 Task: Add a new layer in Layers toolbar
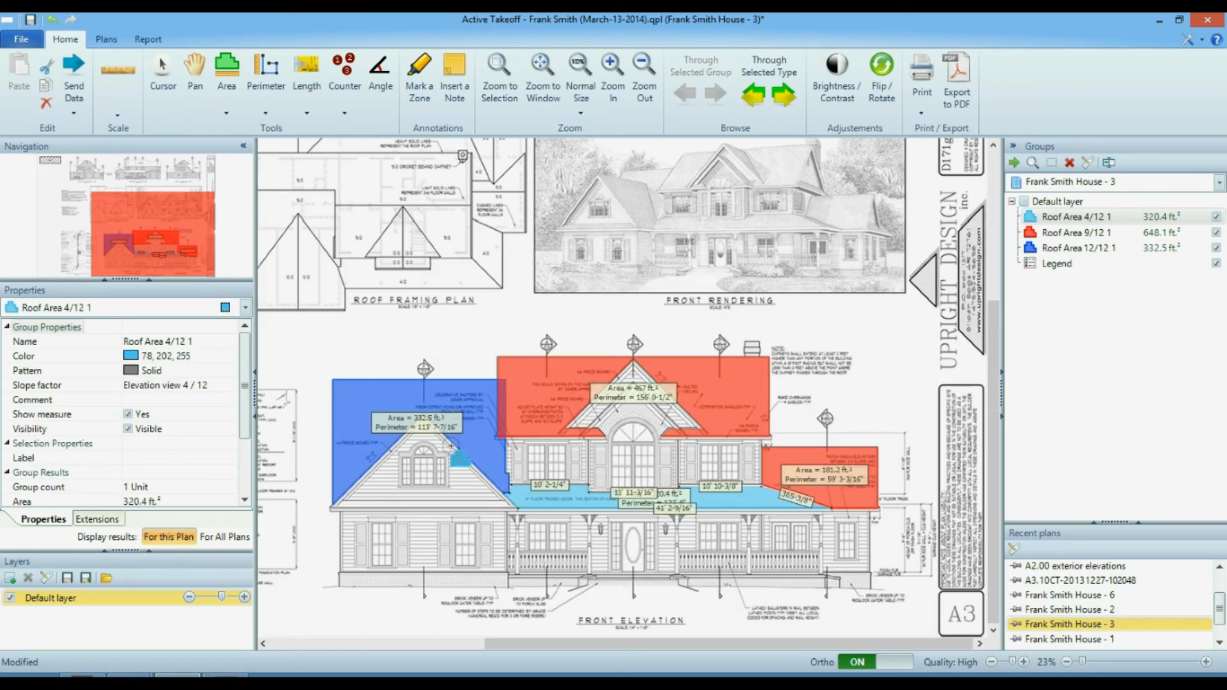click(x=10, y=578)
